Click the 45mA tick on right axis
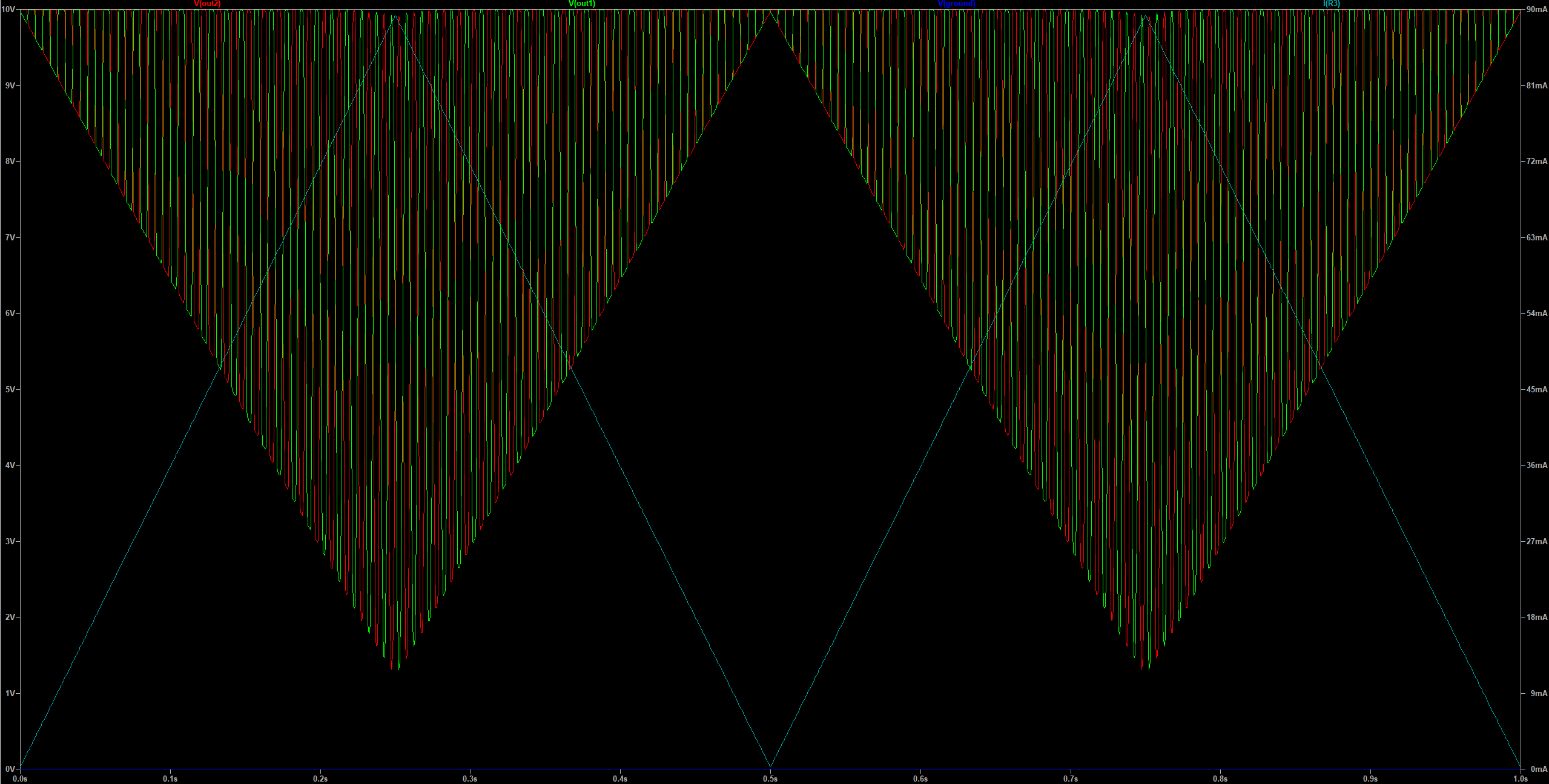The width and height of the screenshot is (1549, 784). coord(1536,389)
